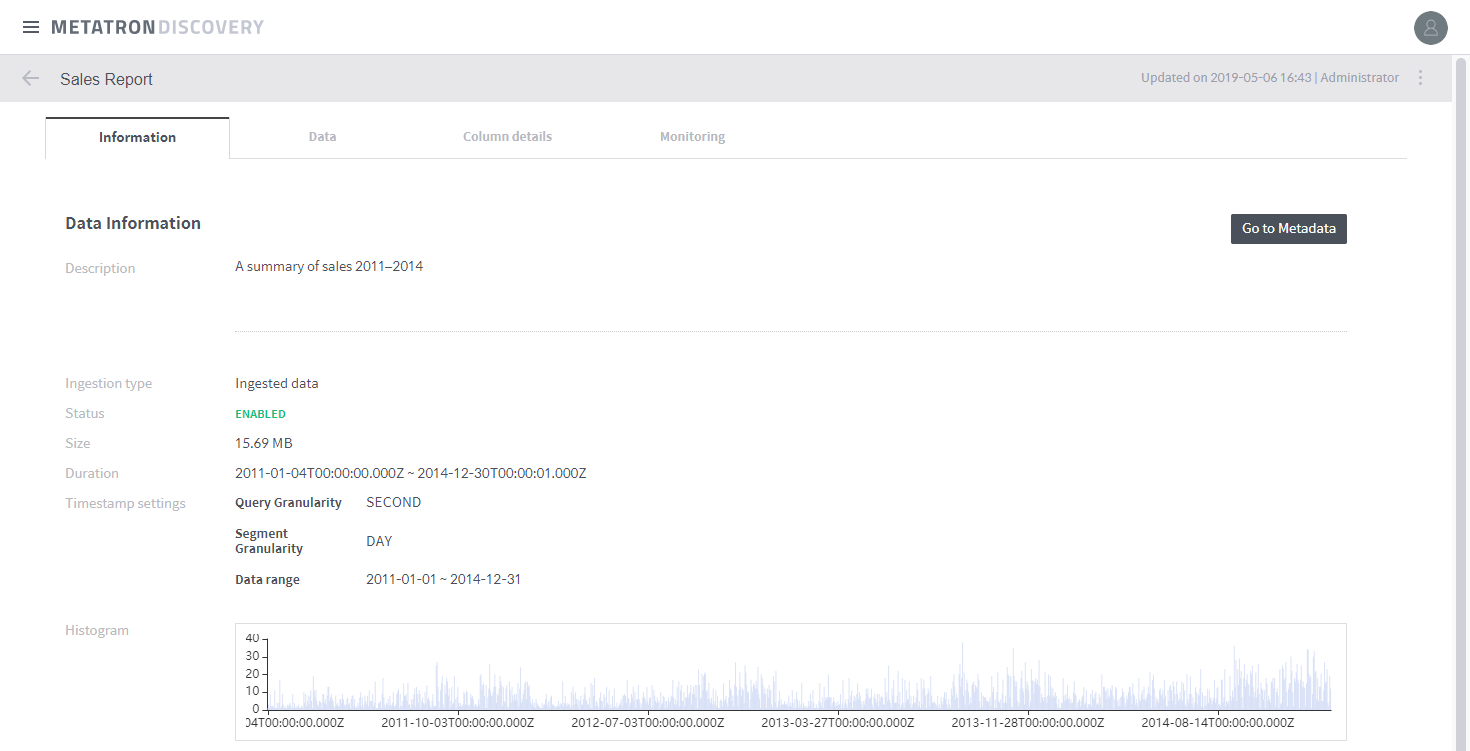The height and width of the screenshot is (751, 1470).
Task: Click the size value 15.69 MB
Action: 264,443
